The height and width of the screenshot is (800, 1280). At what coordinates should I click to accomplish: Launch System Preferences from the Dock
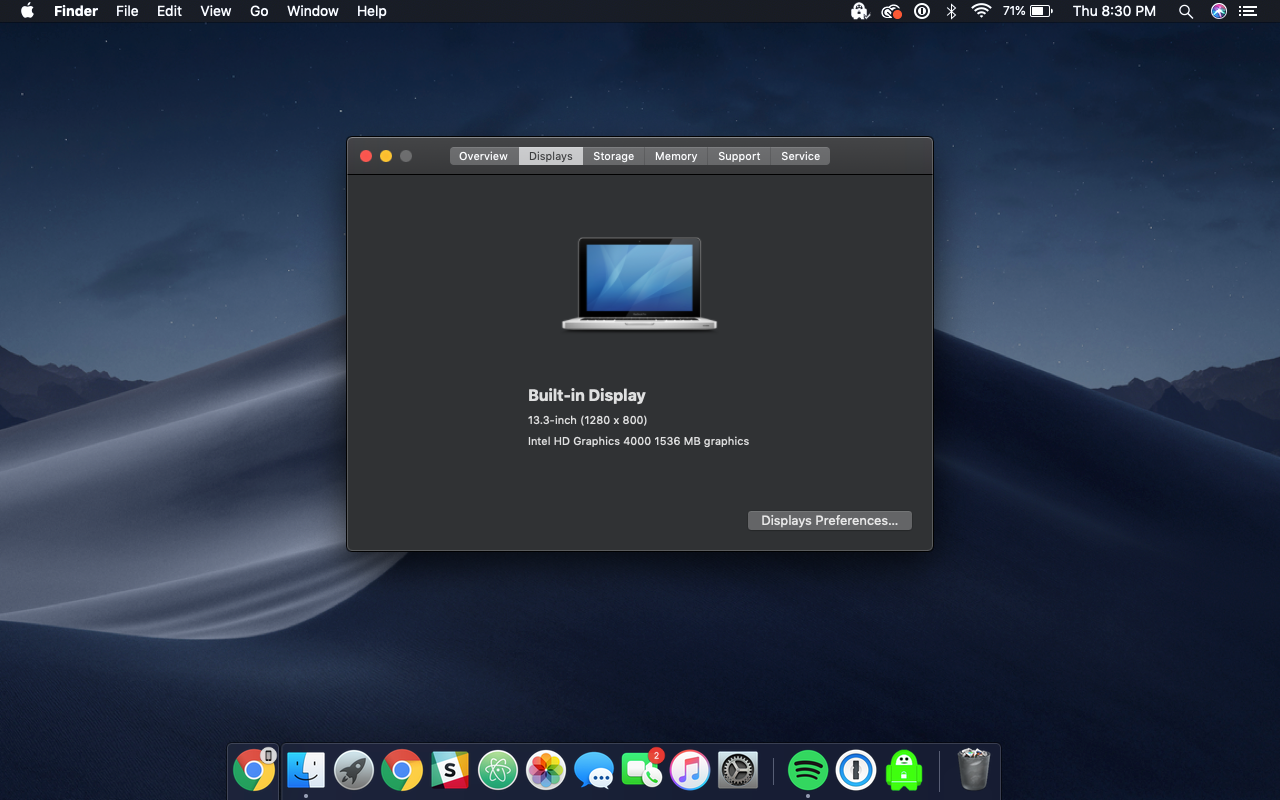tap(737, 770)
